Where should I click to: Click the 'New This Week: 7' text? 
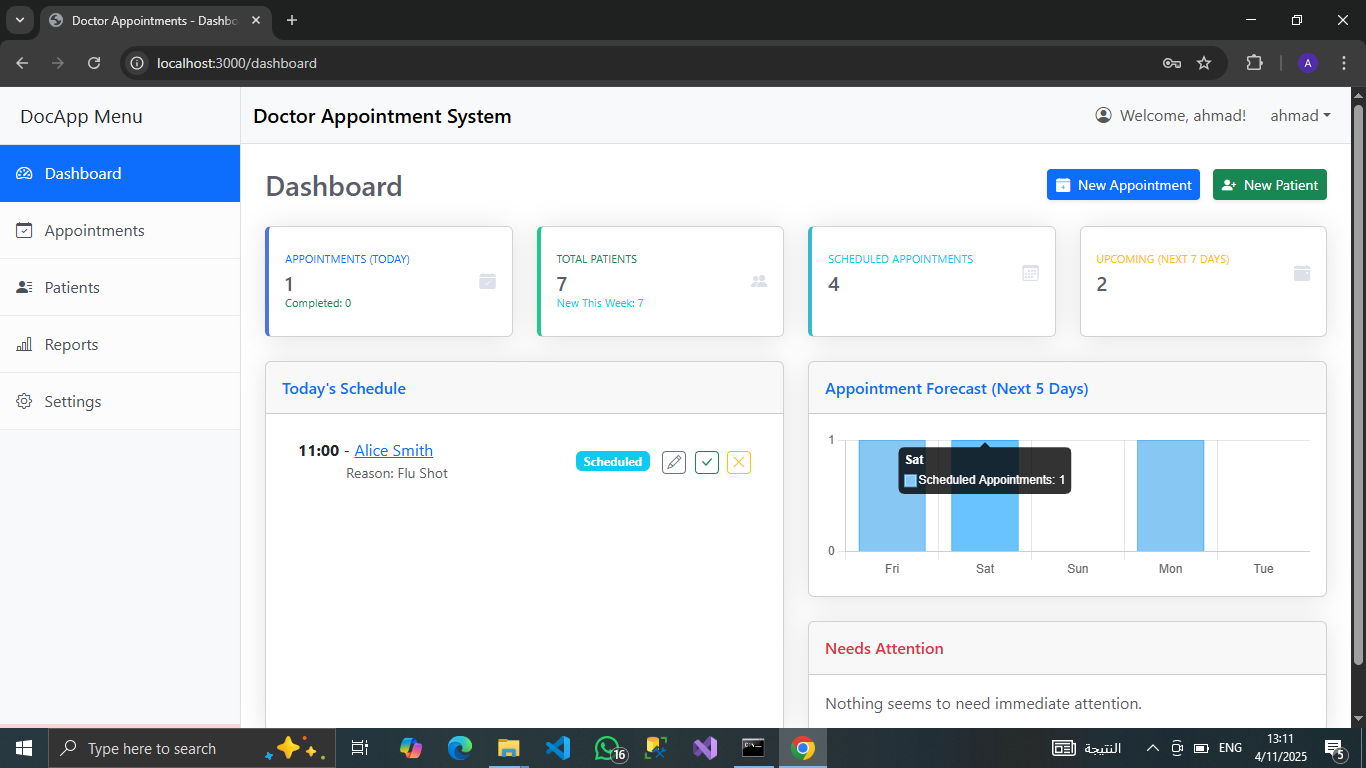[x=600, y=303]
